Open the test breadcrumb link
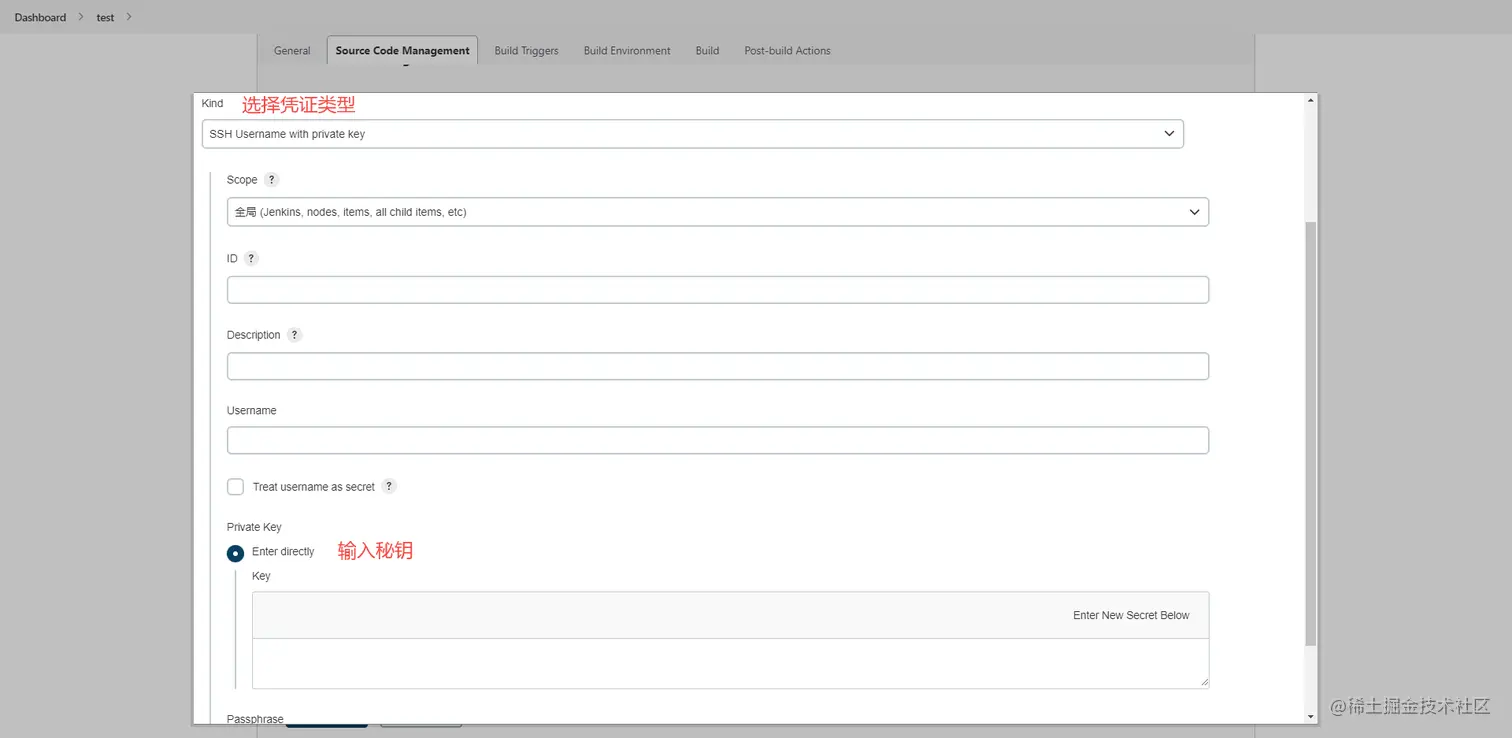The image size is (1512, 738). [x=105, y=17]
